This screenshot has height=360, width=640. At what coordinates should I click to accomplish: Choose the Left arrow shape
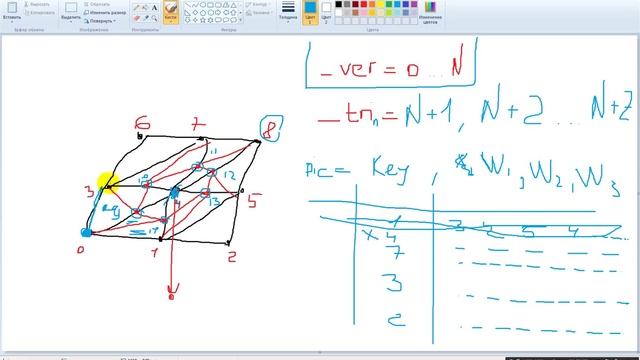226,13
